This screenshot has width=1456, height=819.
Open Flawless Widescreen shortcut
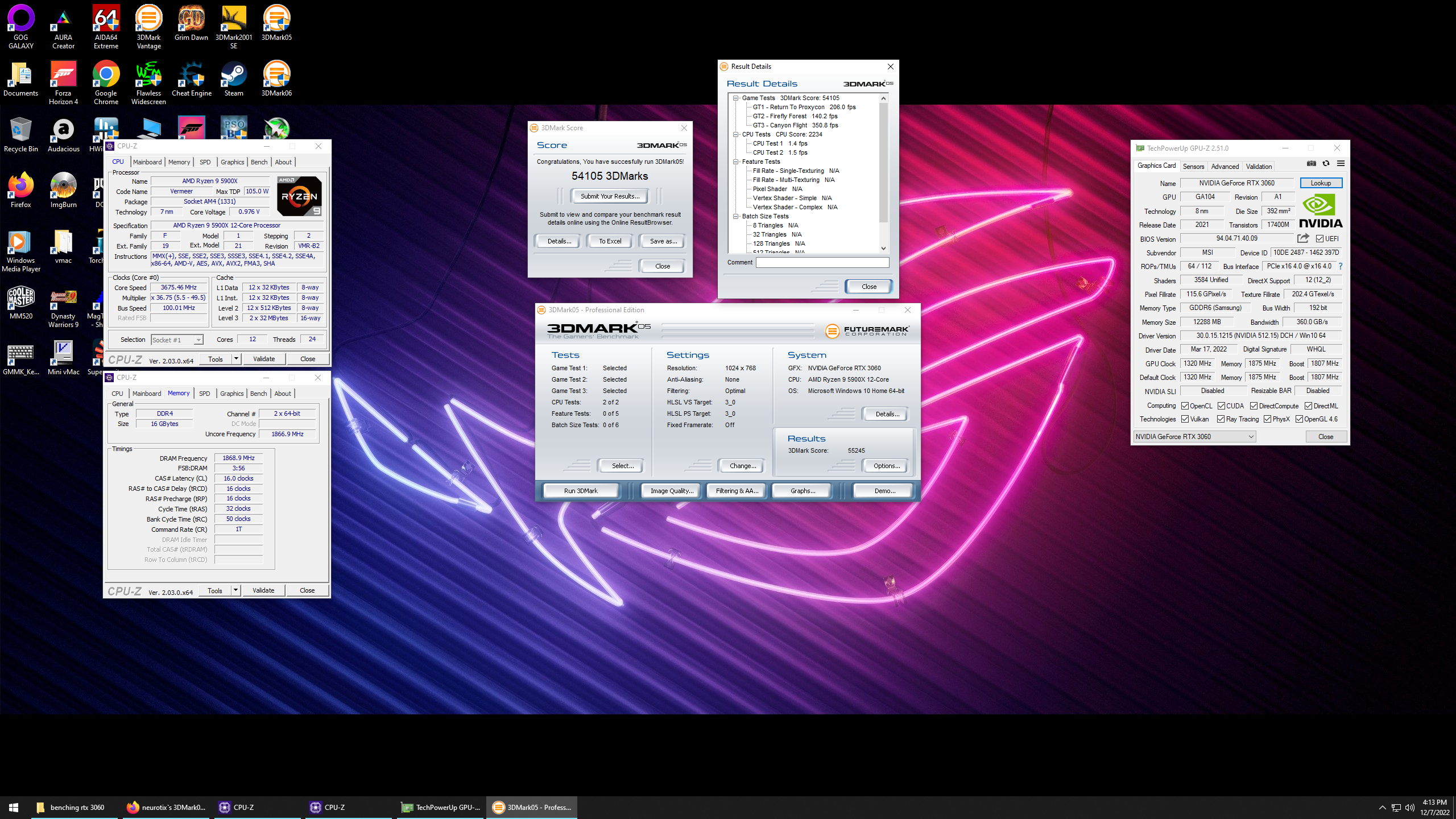coord(148,82)
